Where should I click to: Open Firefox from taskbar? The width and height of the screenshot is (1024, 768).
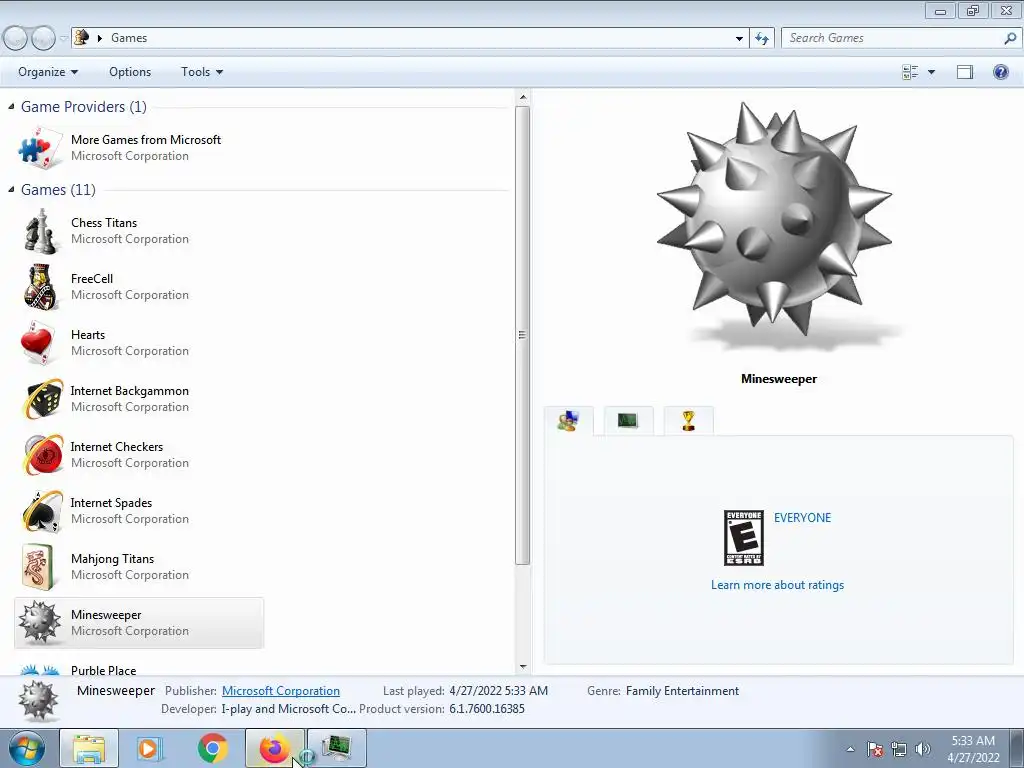tap(274, 748)
